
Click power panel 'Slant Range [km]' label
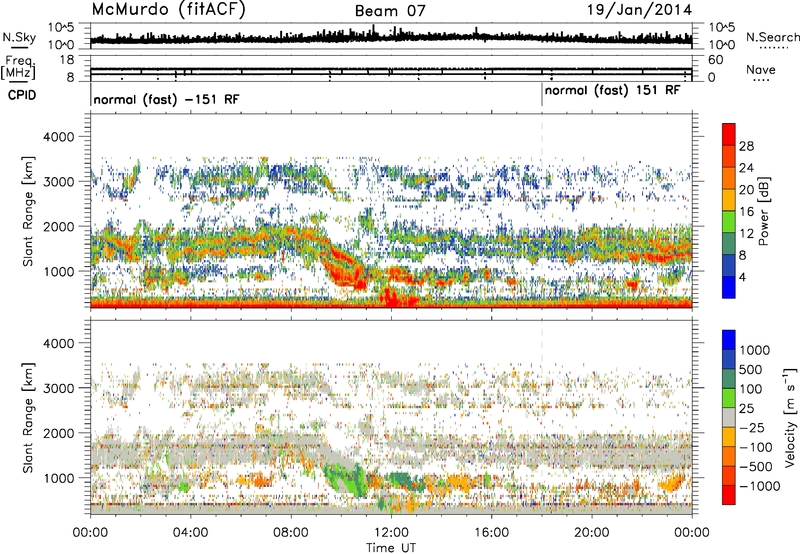[x=28, y=211]
